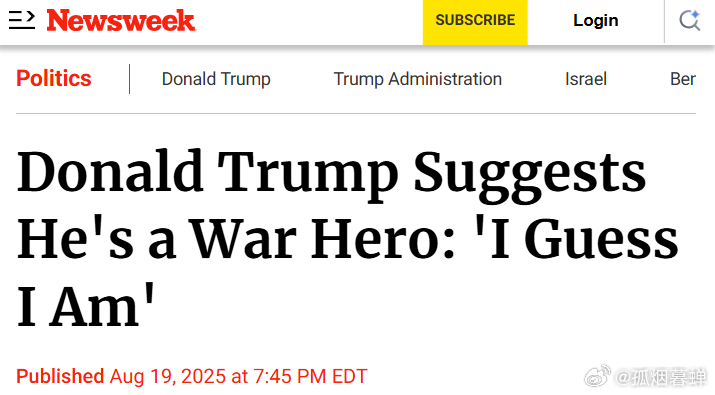Screen dimensions: 715x395
Task: Click the Weibo username watermark text
Action: [660, 377]
